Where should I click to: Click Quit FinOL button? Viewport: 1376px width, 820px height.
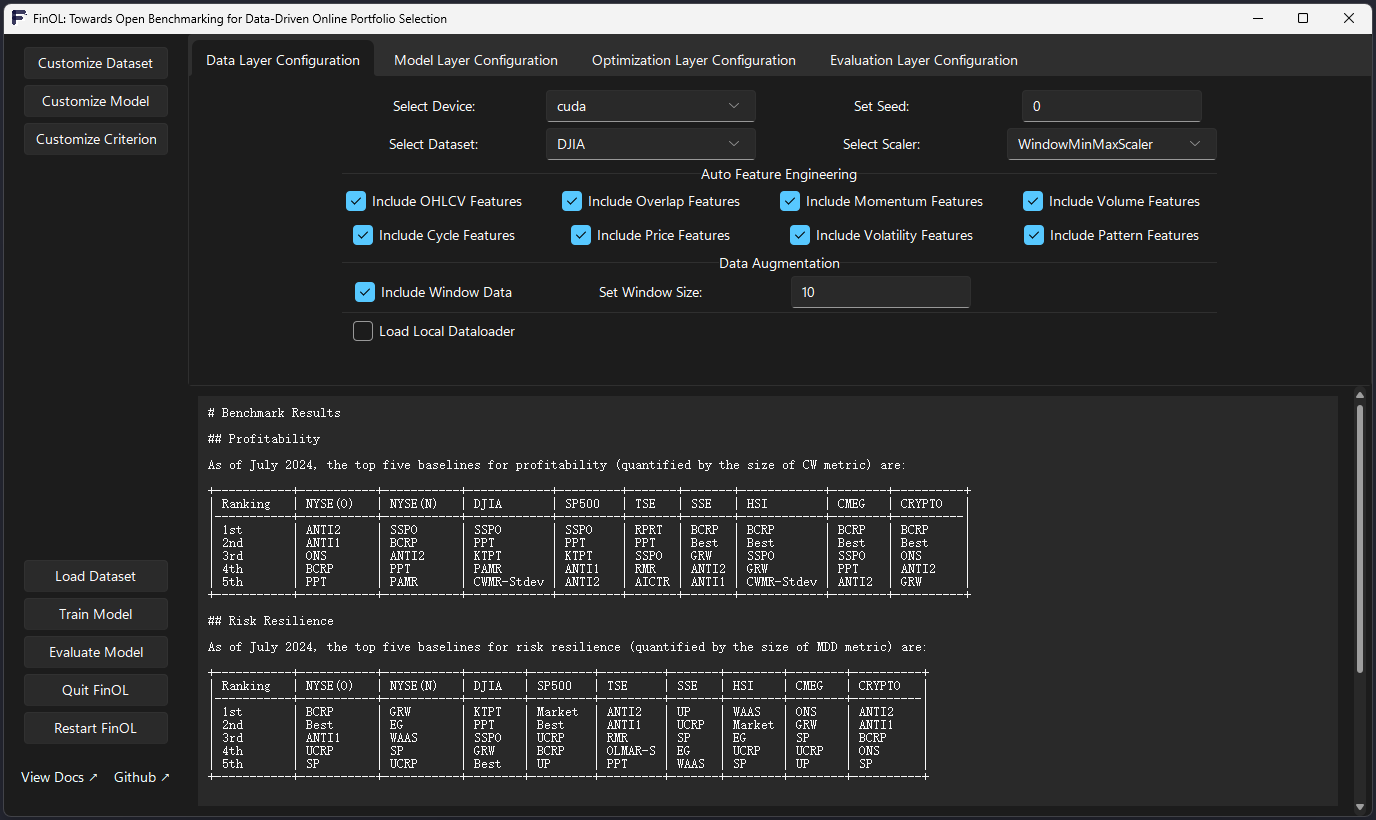click(x=96, y=690)
